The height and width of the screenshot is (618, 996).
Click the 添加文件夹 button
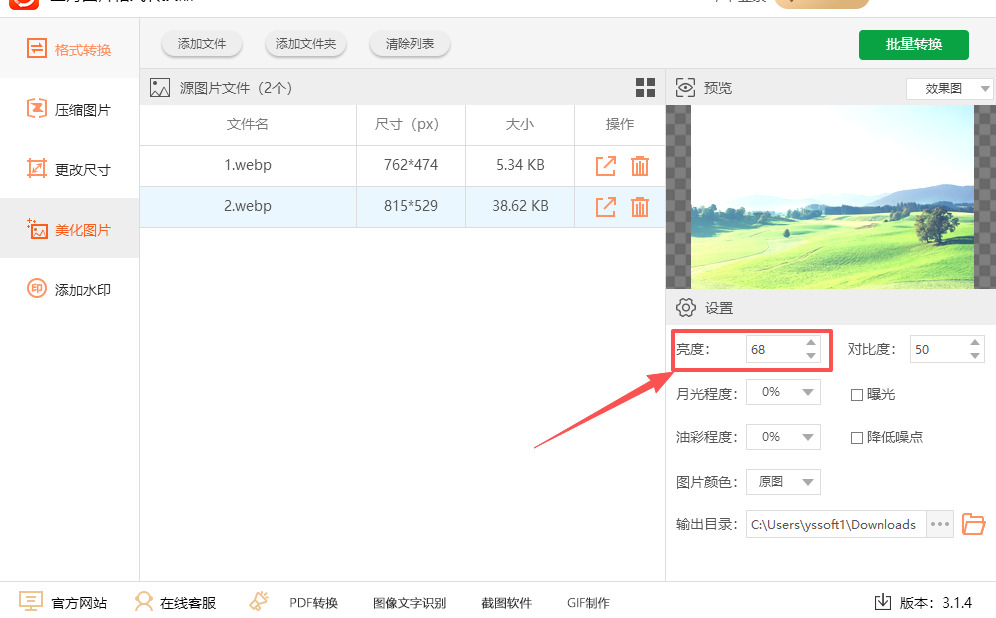[x=306, y=44]
